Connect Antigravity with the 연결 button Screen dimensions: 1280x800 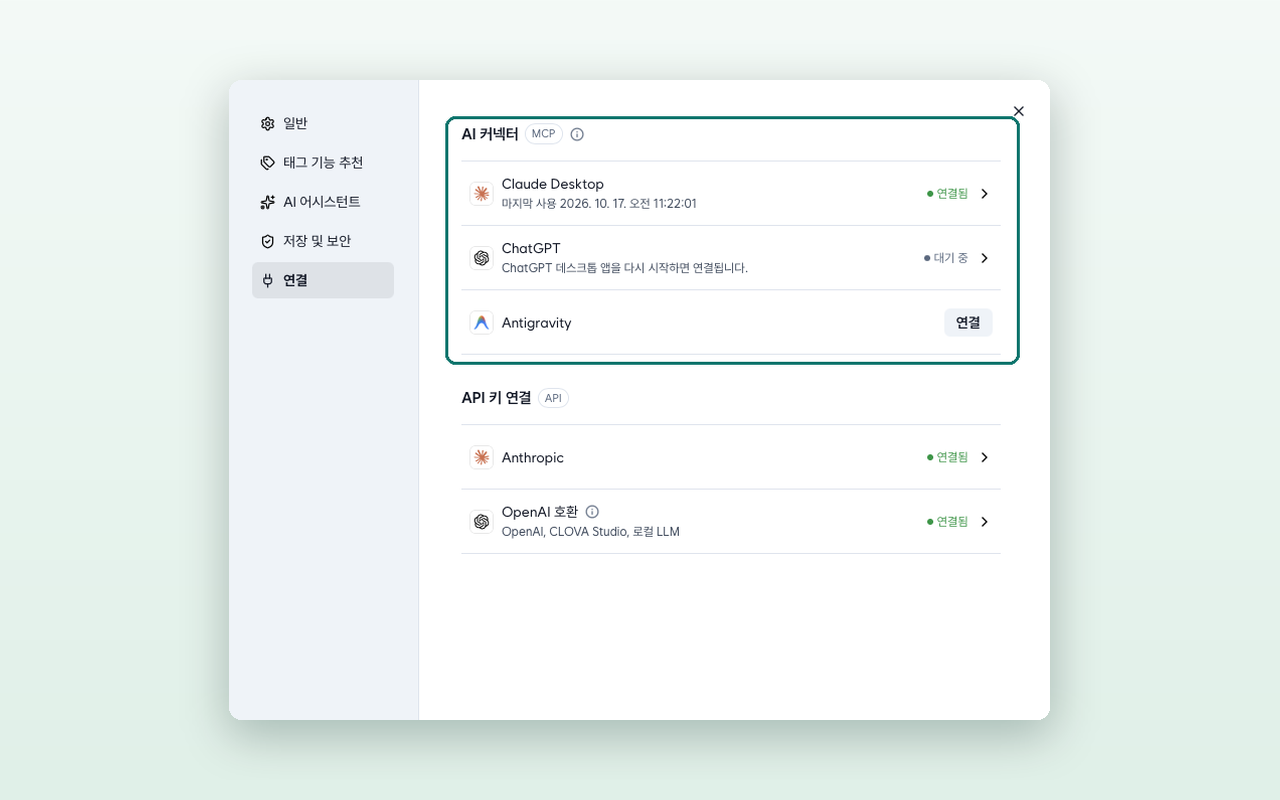coord(968,323)
